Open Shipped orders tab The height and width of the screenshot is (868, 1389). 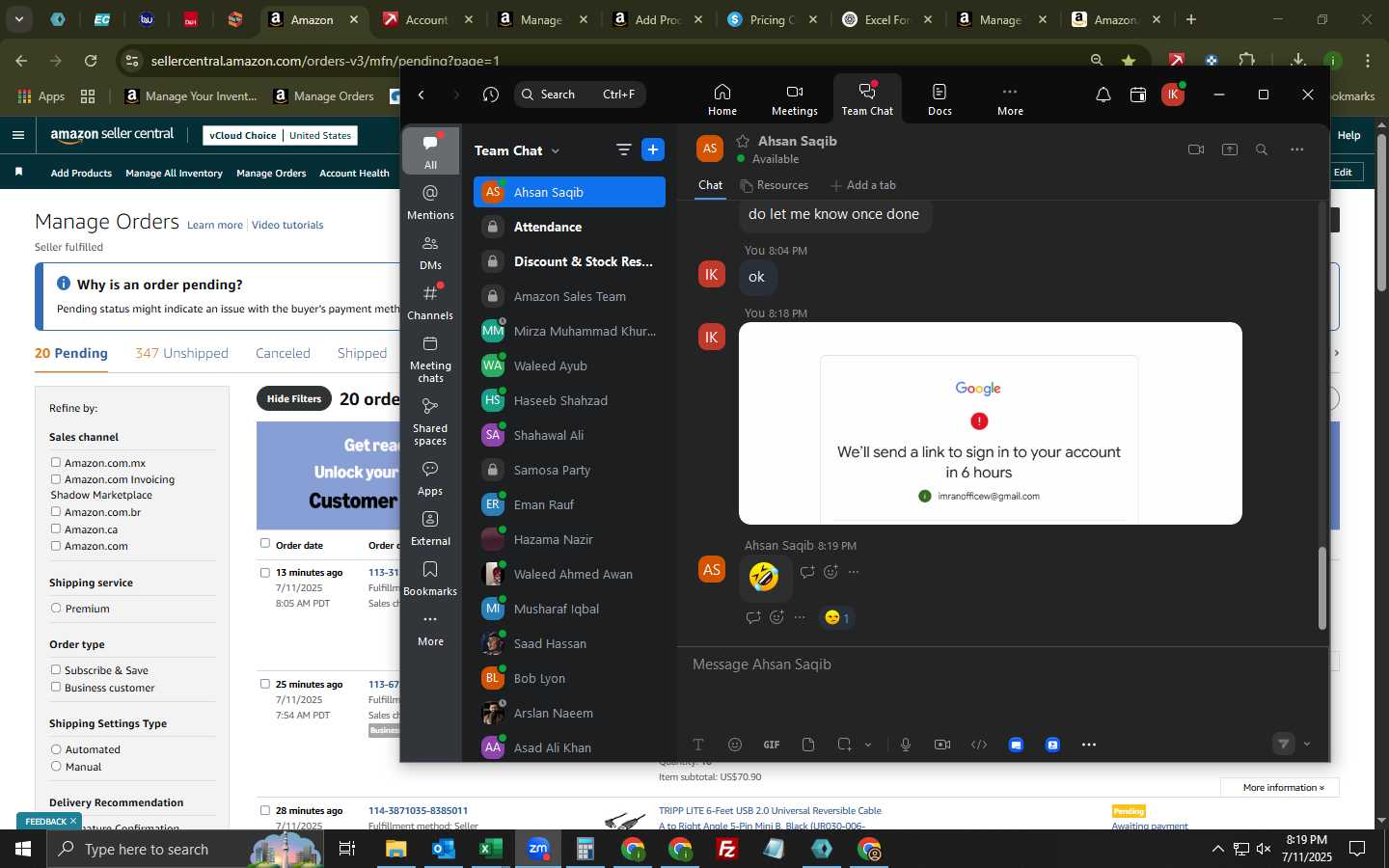(x=362, y=353)
